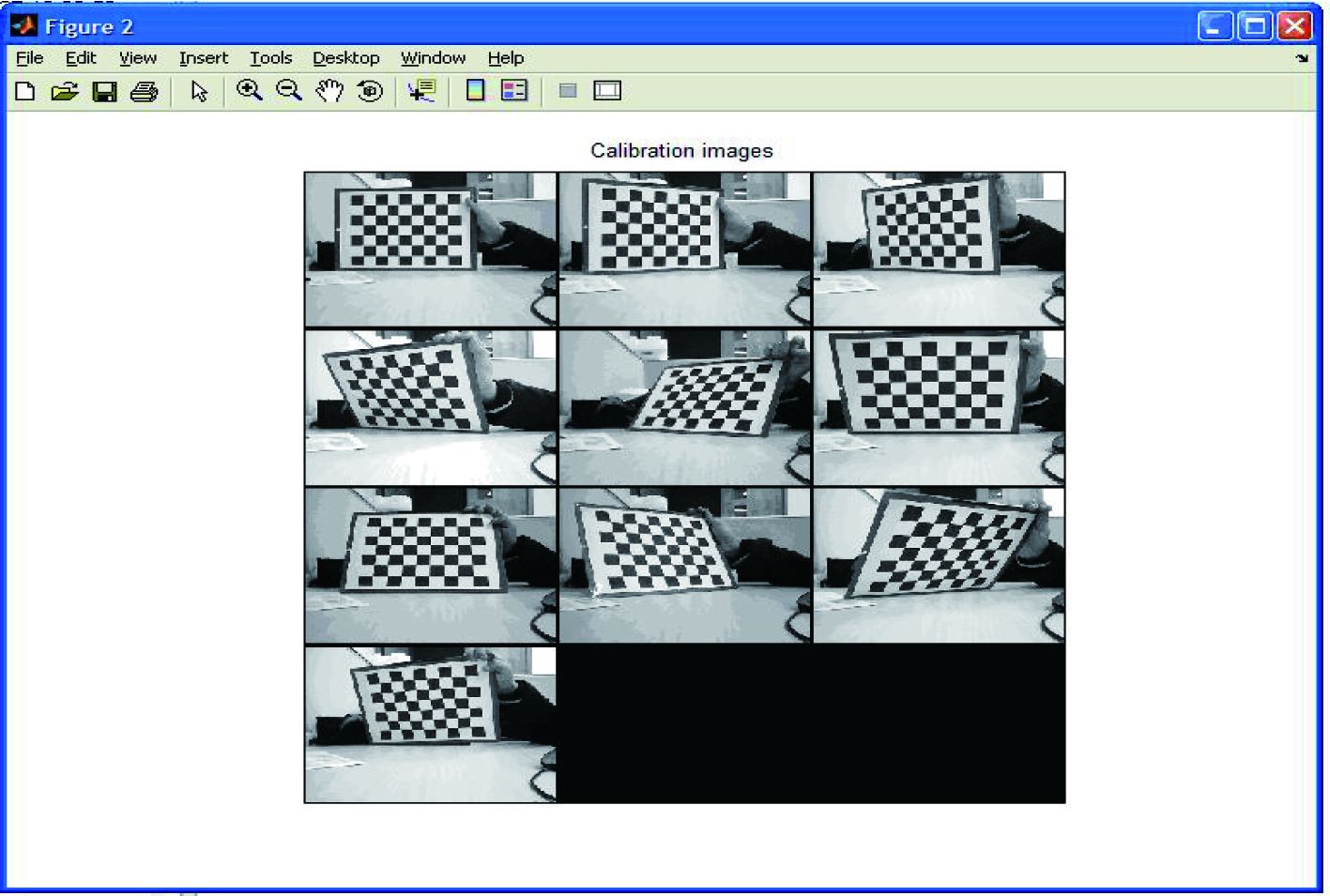Hide plot tools using the toolbar icon

[x=568, y=91]
